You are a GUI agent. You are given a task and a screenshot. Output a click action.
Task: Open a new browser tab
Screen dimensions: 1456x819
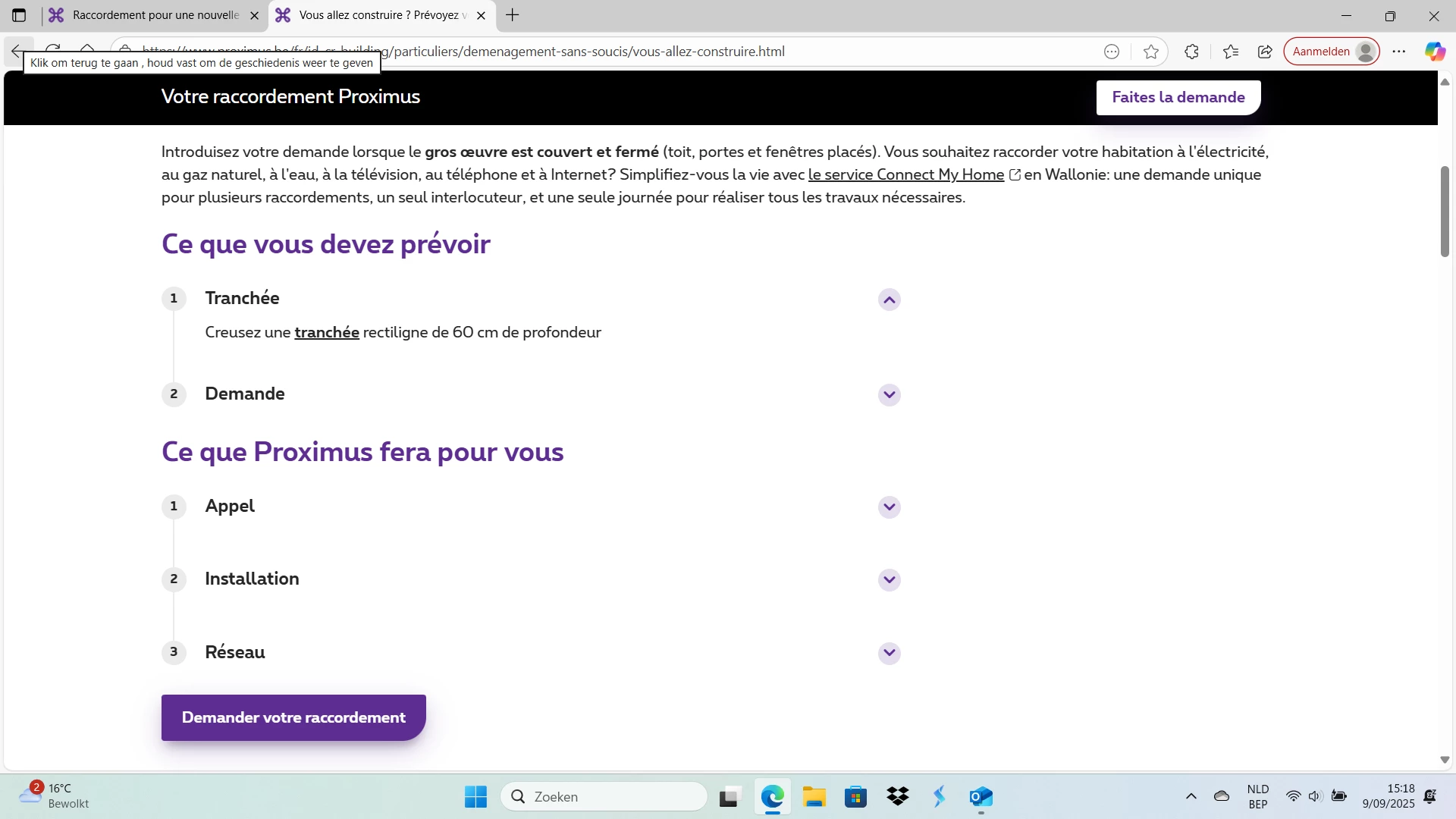[x=513, y=15]
